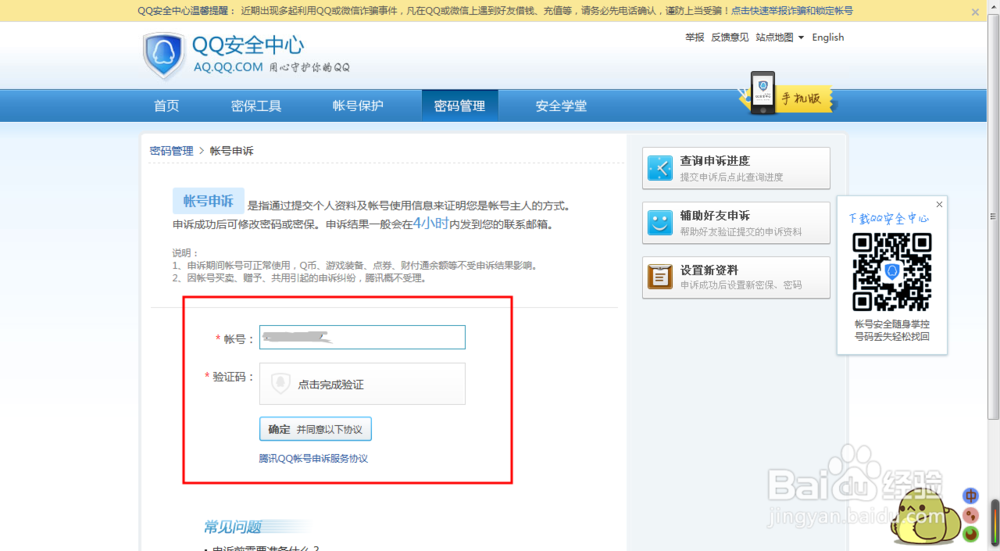1000x551 pixels.
Task: Select the 密码管理 tab
Action: coord(460,106)
